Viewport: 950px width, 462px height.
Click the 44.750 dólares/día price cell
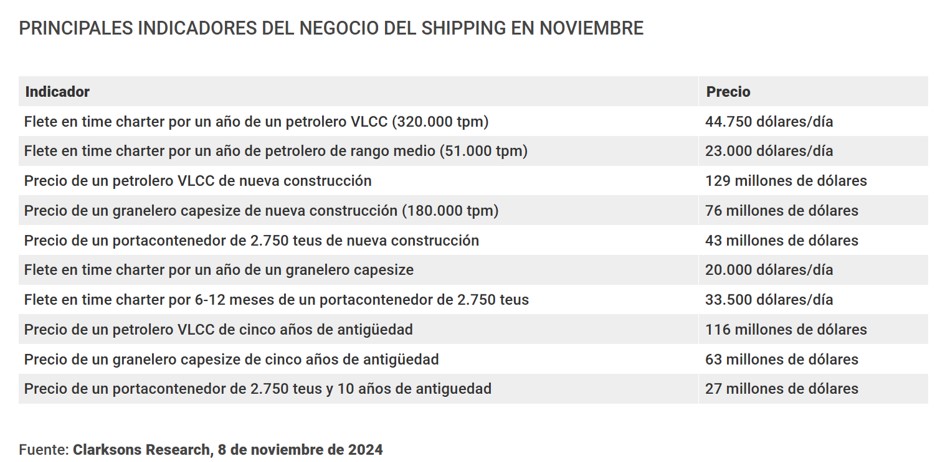(x=770, y=122)
